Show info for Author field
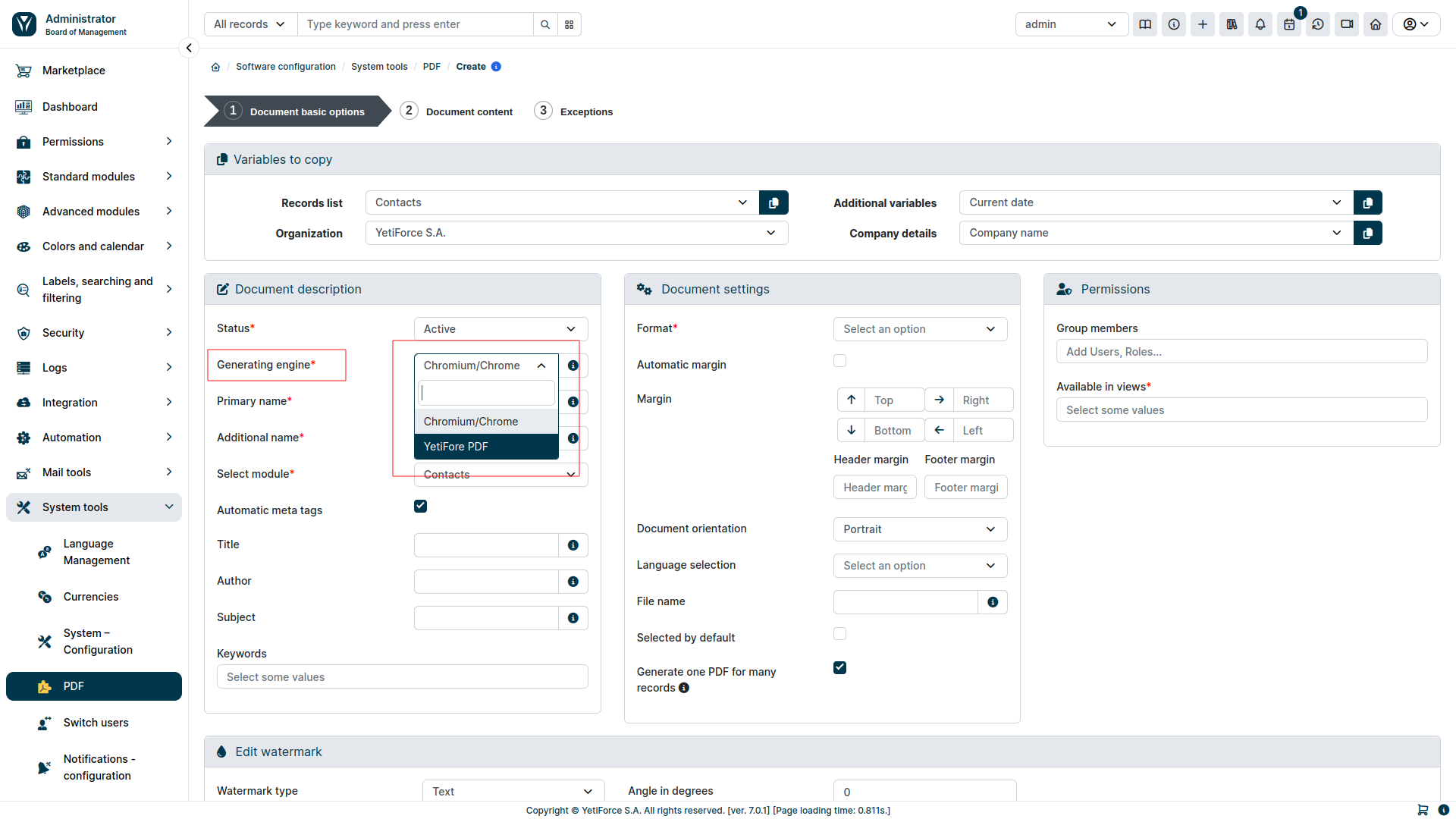 (x=573, y=582)
